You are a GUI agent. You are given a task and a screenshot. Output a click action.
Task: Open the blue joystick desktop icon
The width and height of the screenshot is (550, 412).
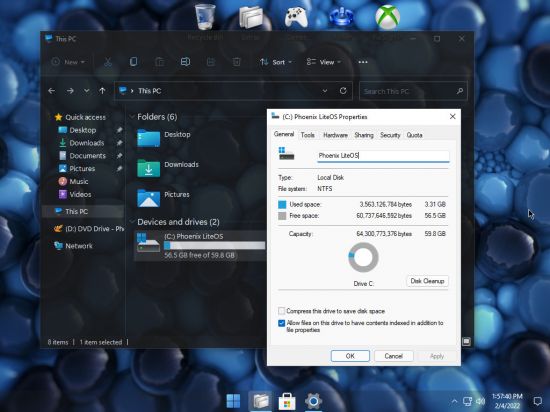(342, 17)
